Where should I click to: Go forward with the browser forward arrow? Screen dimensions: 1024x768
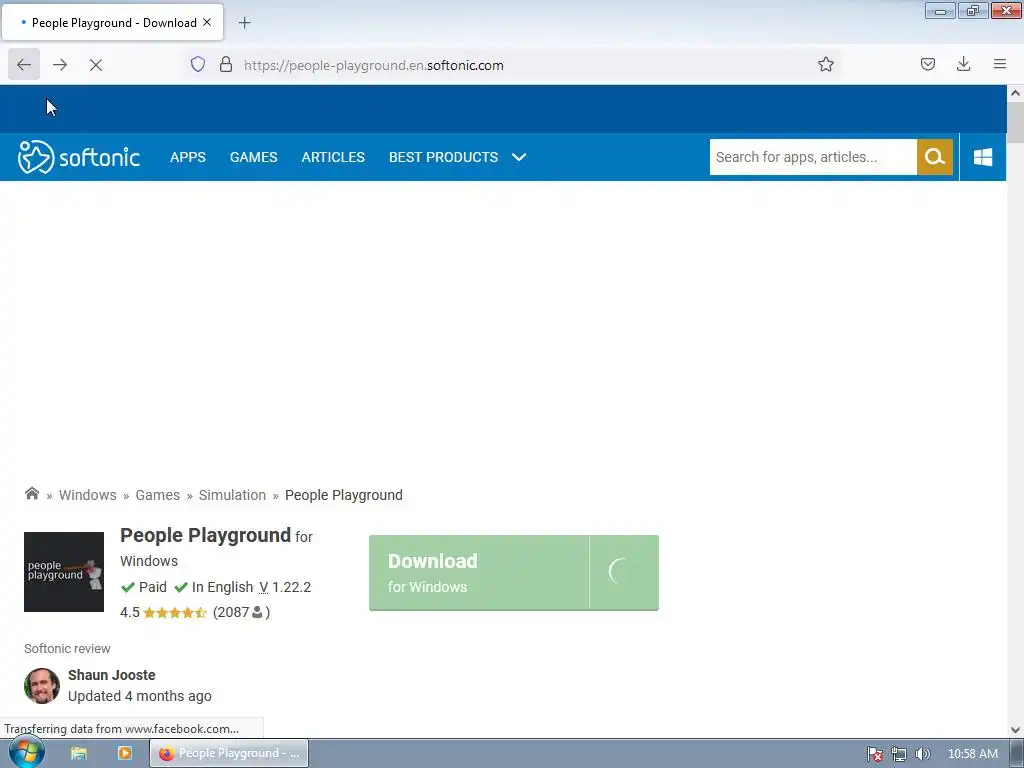(x=60, y=65)
